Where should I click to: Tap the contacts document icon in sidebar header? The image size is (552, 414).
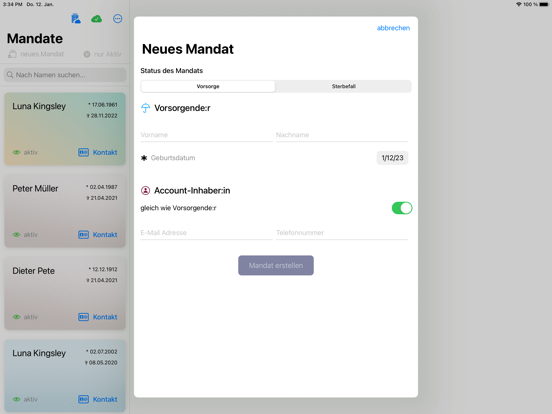click(x=76, y=19)
